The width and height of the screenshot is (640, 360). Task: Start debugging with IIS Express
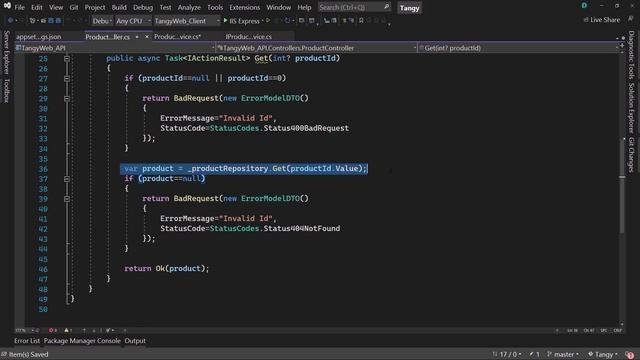point(241,21)
